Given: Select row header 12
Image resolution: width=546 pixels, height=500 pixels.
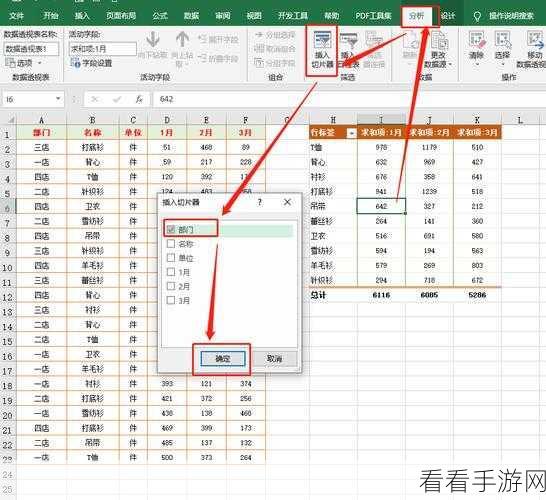Looking at the screenshot, I should (x=8, y=297).
